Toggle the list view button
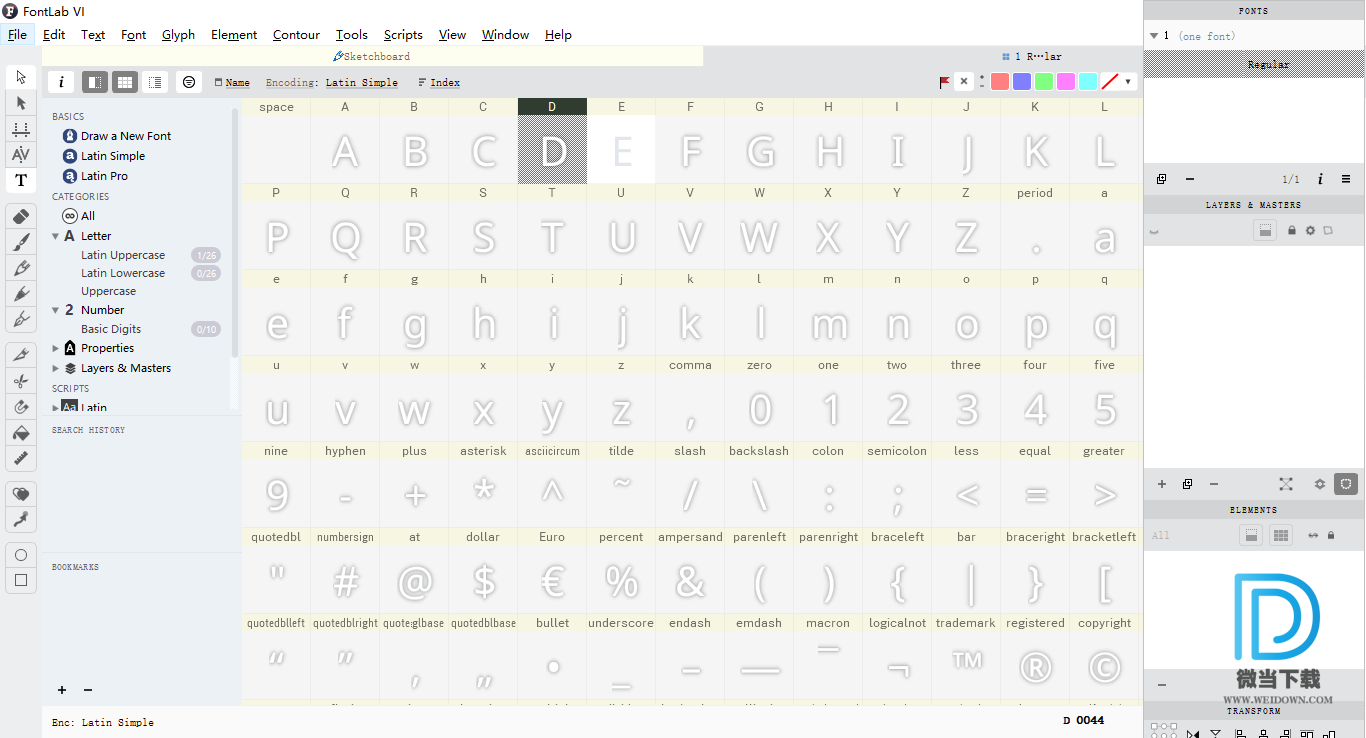 click(155, 82)
